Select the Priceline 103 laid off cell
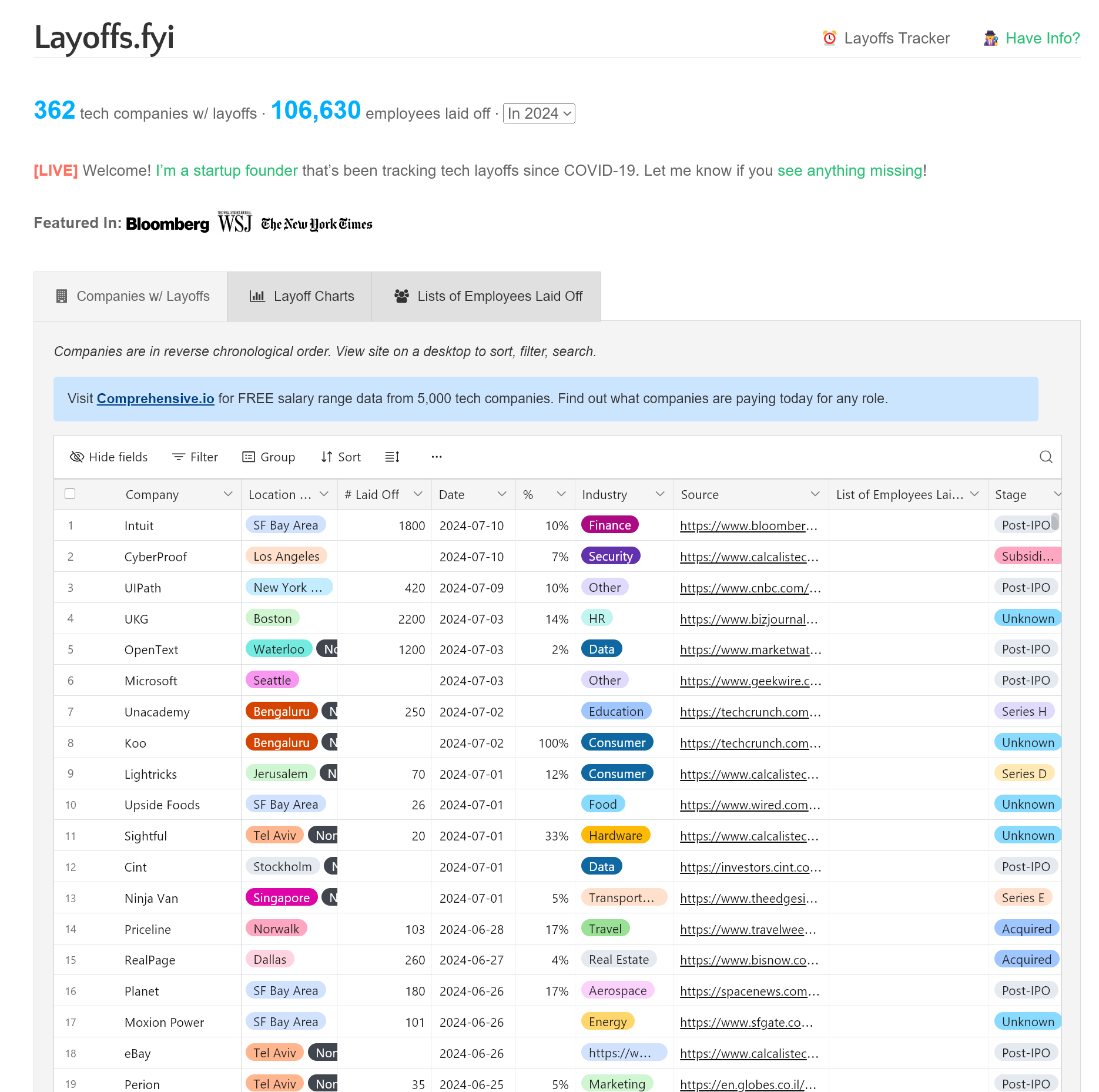This screenshot has width=1099, height=1092. (x=385, y=929)
